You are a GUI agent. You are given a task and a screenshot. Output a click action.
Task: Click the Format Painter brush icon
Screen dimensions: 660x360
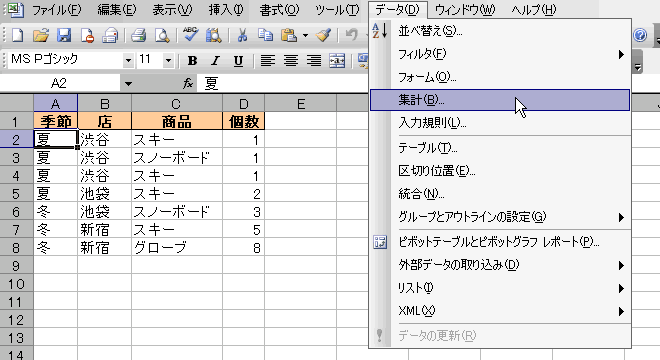[x=324, y=35]
